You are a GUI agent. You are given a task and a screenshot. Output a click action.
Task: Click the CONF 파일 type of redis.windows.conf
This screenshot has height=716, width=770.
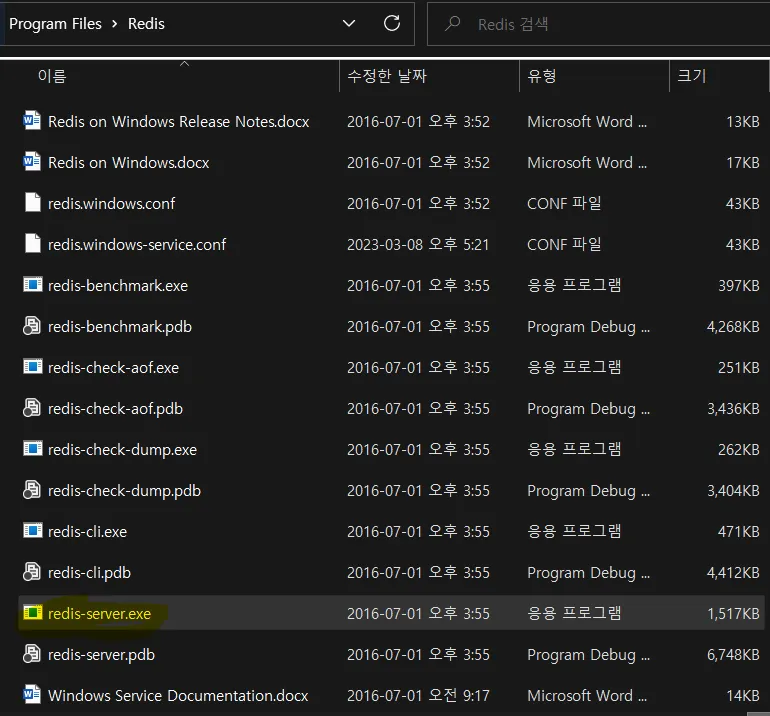(564, 203)
